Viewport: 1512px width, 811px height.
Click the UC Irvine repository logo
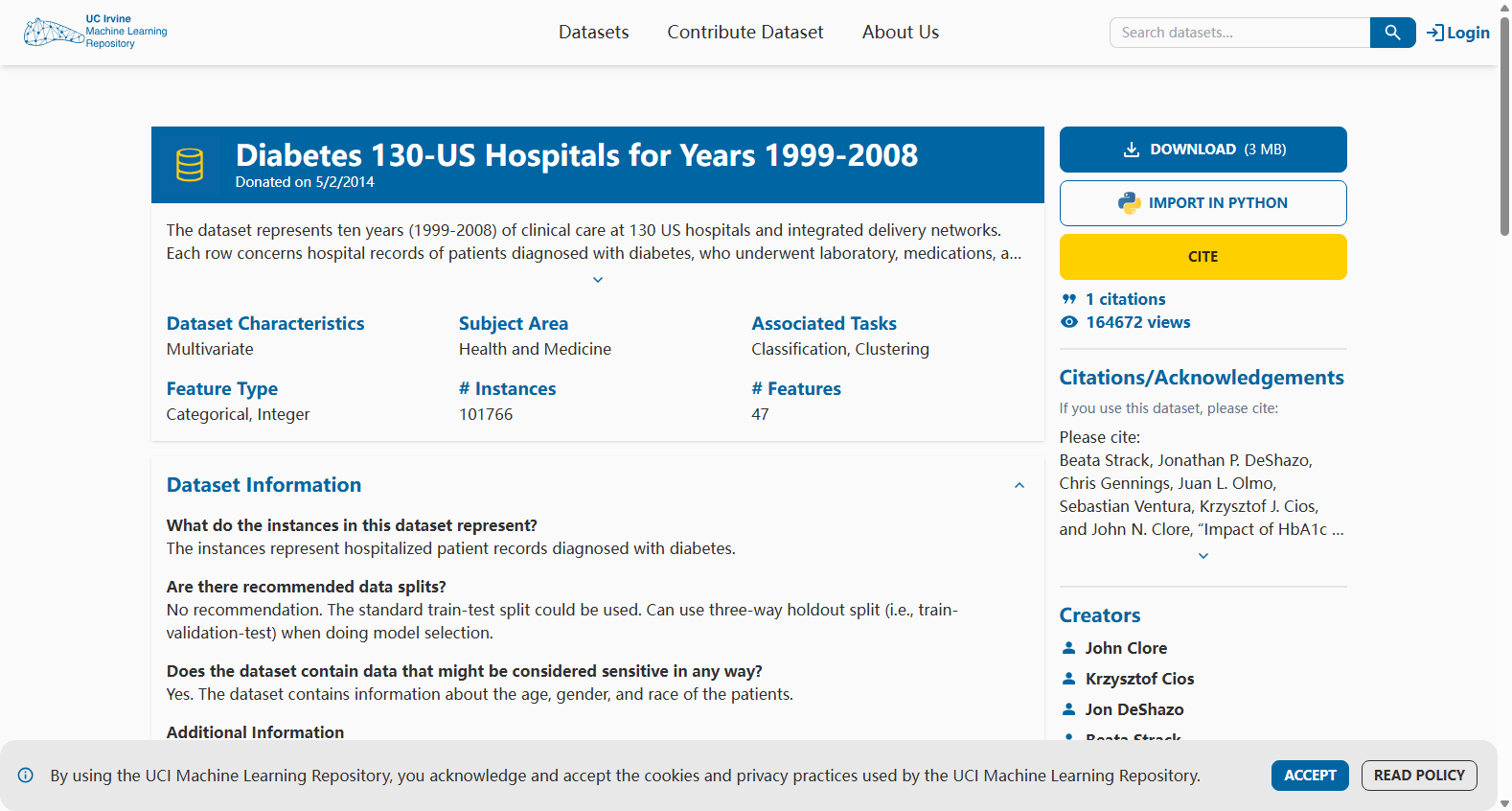(95, 32)
